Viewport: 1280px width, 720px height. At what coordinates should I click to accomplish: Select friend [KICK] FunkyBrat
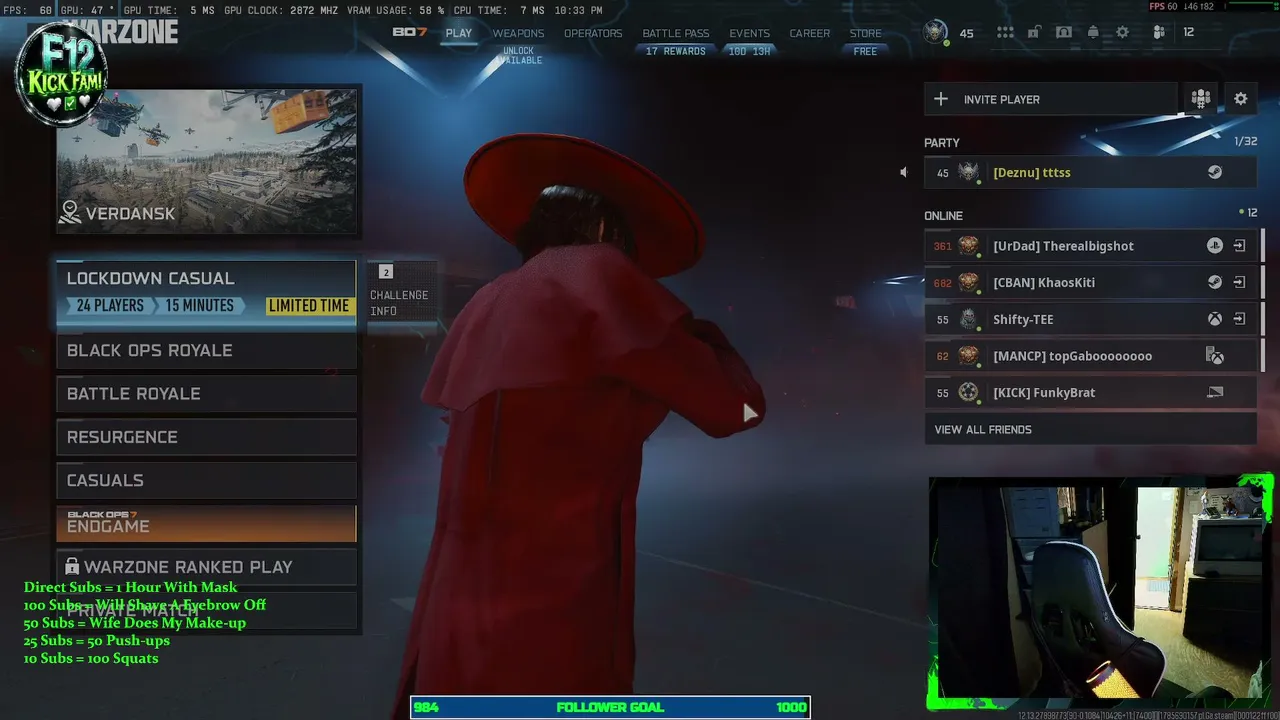pyautogui.click(x=1090, y=392)
